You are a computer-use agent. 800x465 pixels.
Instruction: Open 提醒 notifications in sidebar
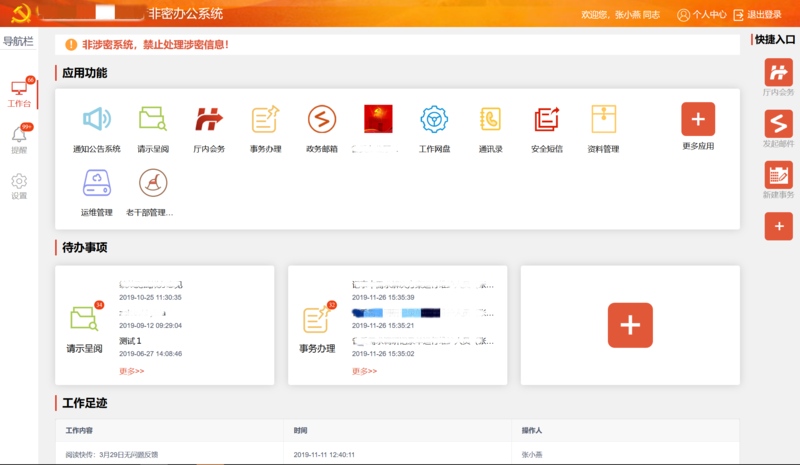click(19, 139)
